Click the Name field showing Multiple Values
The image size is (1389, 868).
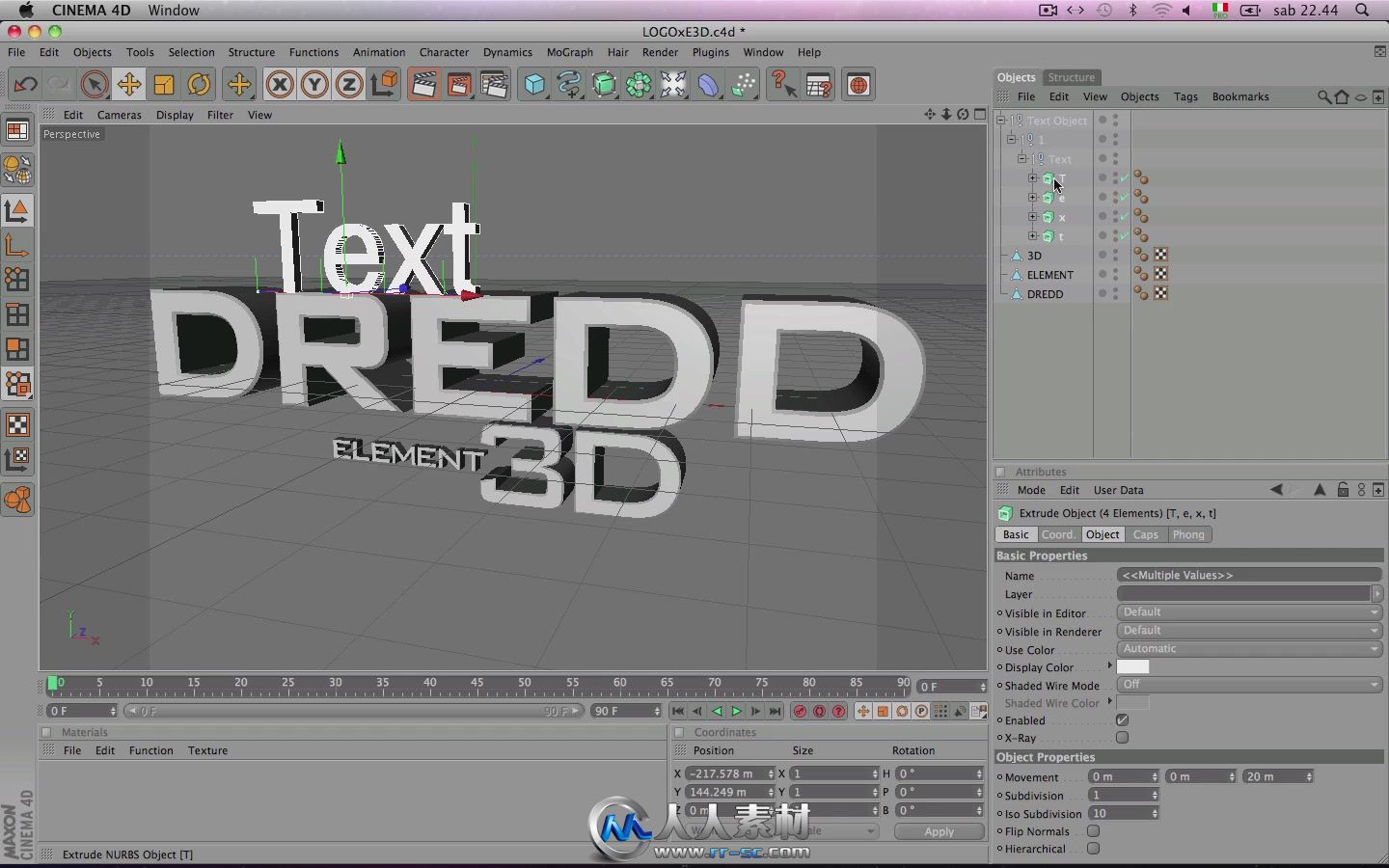[1249, 575]
